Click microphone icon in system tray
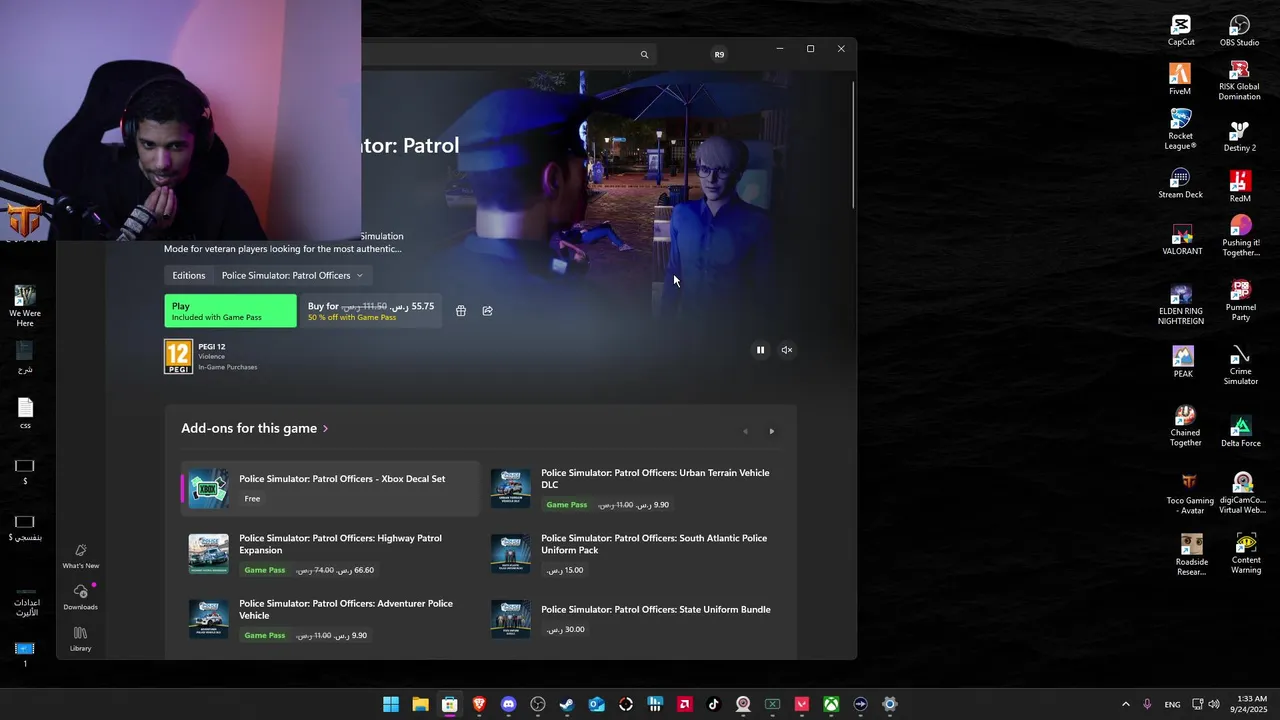Screen dimensions: 1280x720 pos(1147,704)
